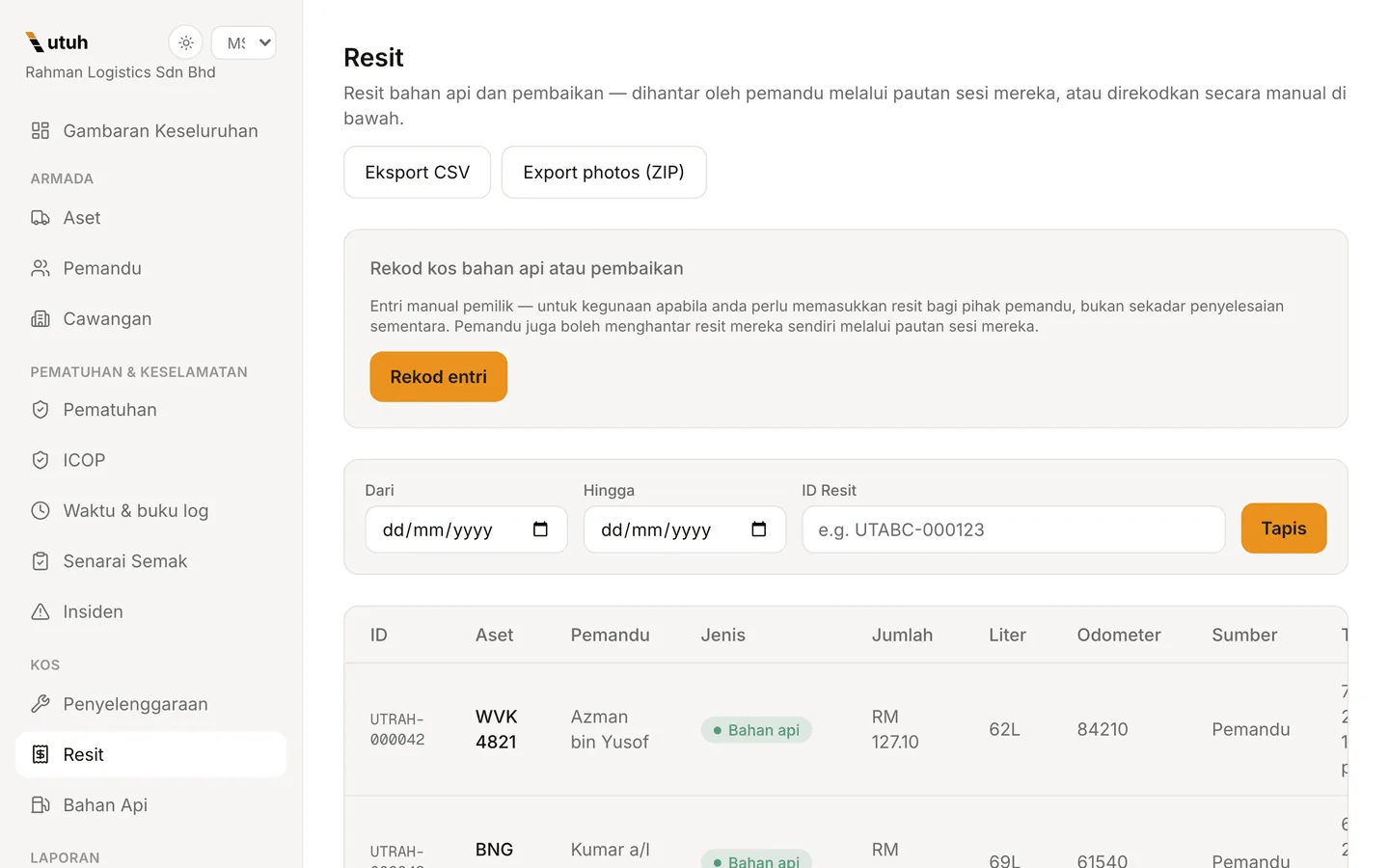Click the Resit receipt icon

click(41, 754)
